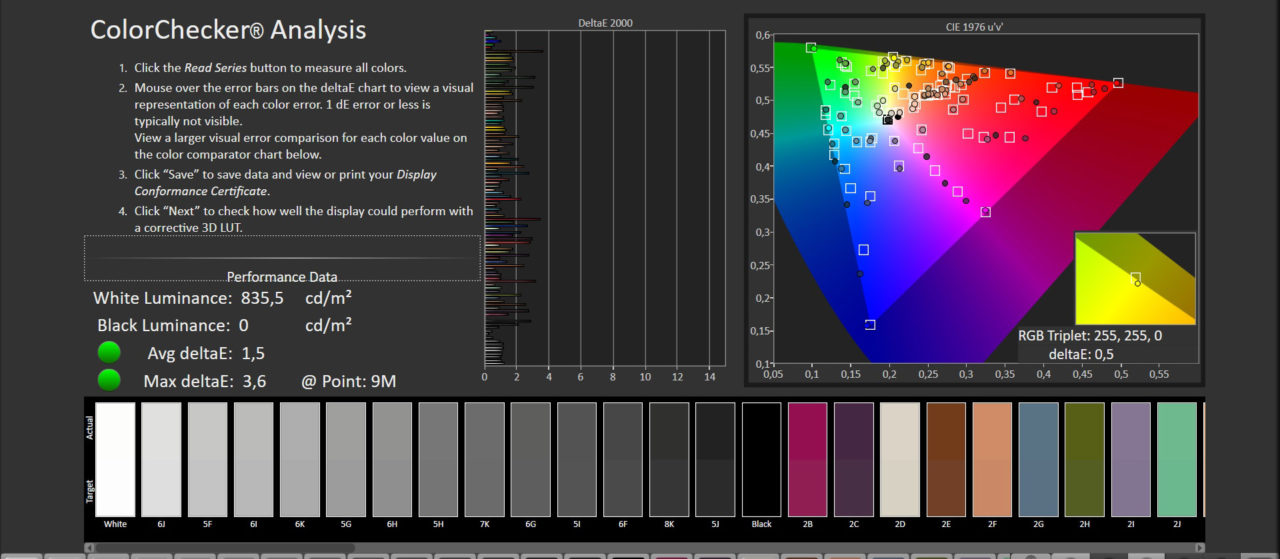Pick the 2F peach color swatch
The image size is (1280, 559).
point(992,459)
